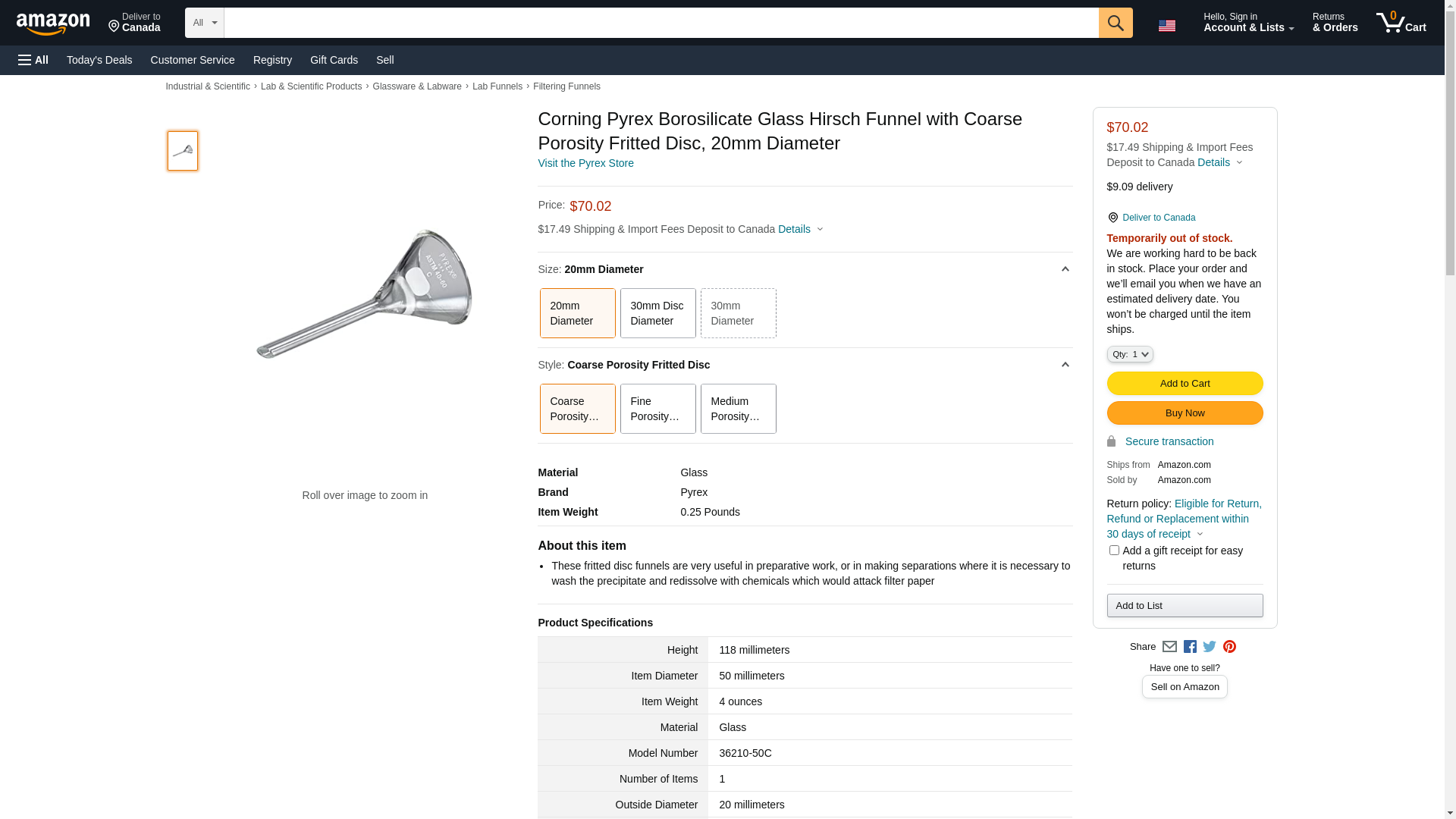Check the gift receipt checkbox
1456x819 pixels.
point(1114,551)
